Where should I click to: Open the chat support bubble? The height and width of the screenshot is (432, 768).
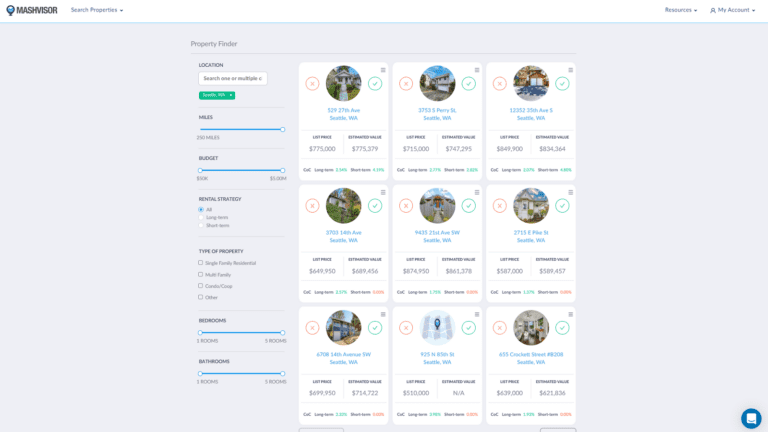point(751,418)
